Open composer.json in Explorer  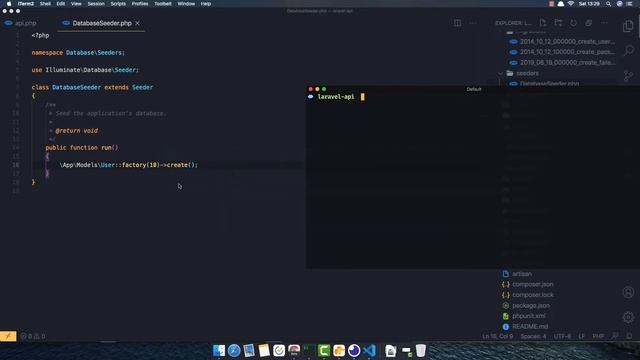coord(533,284)
